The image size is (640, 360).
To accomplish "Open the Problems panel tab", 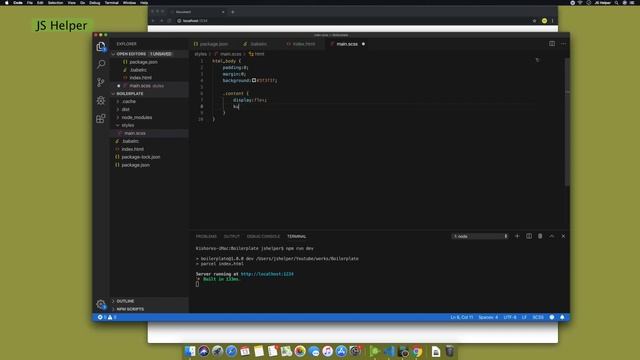I will click(206, 236).
